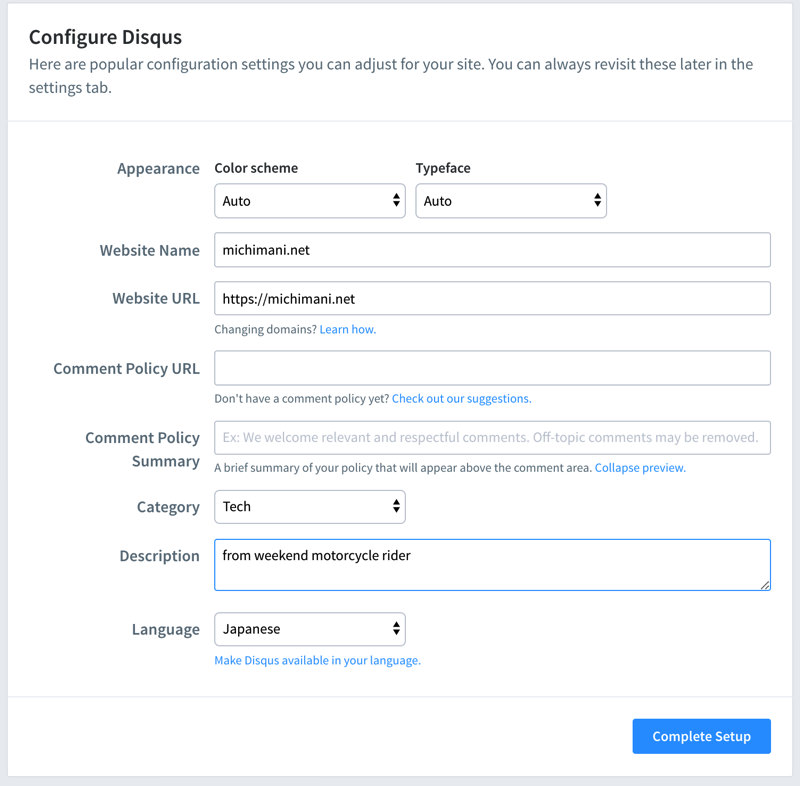Screen dimensions: 800x786
Task: Click the Category dropdown arrow icon
Action: (394, 507)
